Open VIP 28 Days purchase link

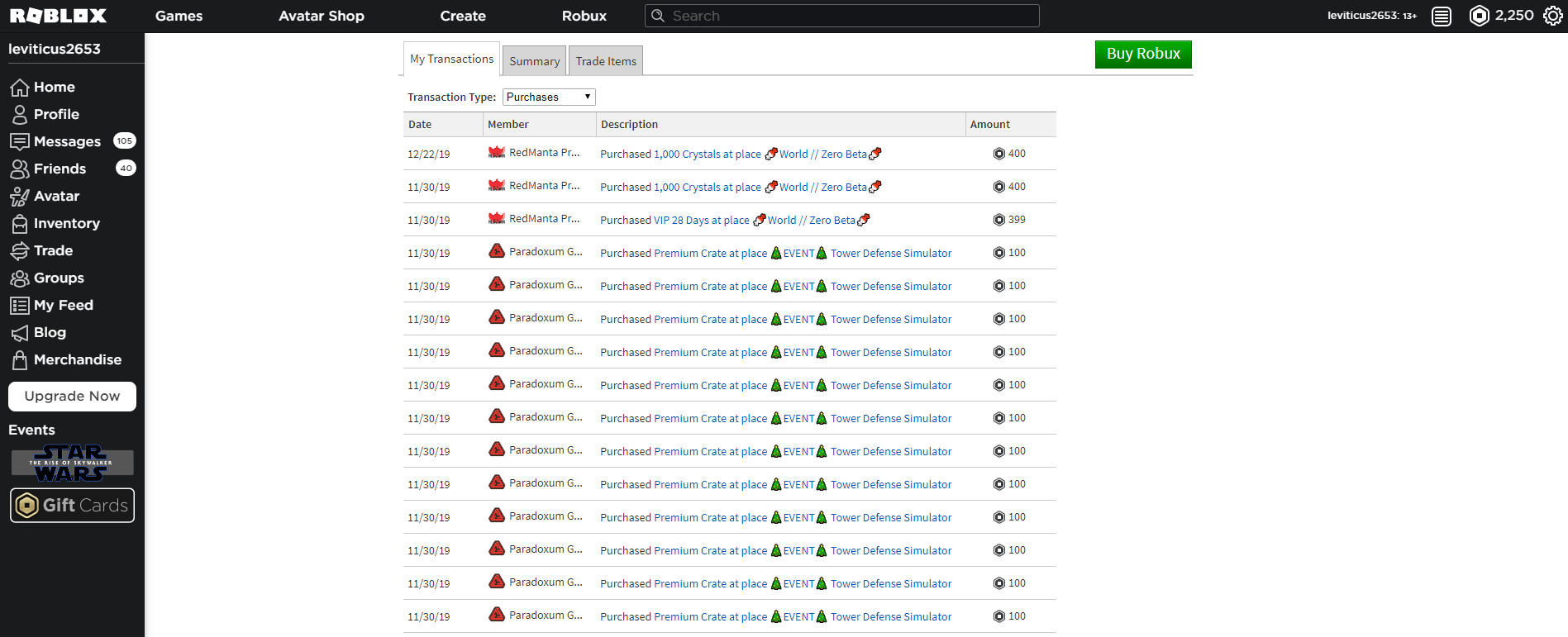point(702,221)
